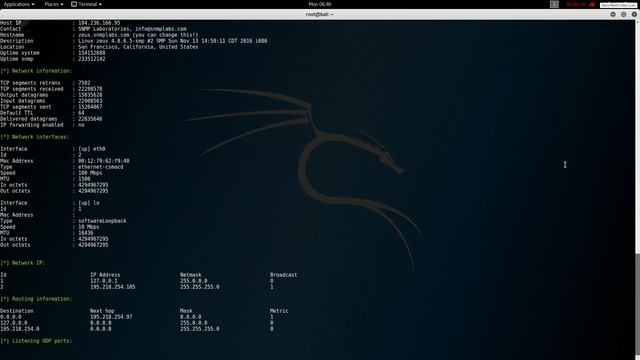Image resolution: width=640 pixels, height=360 pixels.
Task: Click the Broadcast column header
Action: click(284, 275)
